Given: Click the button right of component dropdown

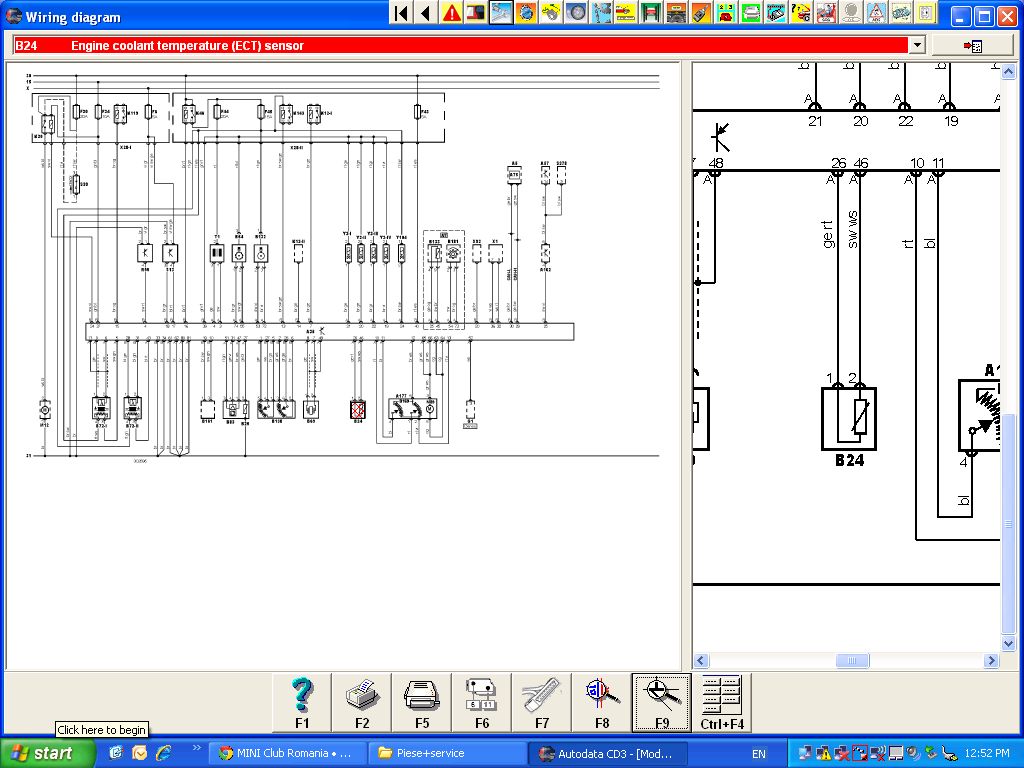Looking at the screenshot, I should pos(971,45).
